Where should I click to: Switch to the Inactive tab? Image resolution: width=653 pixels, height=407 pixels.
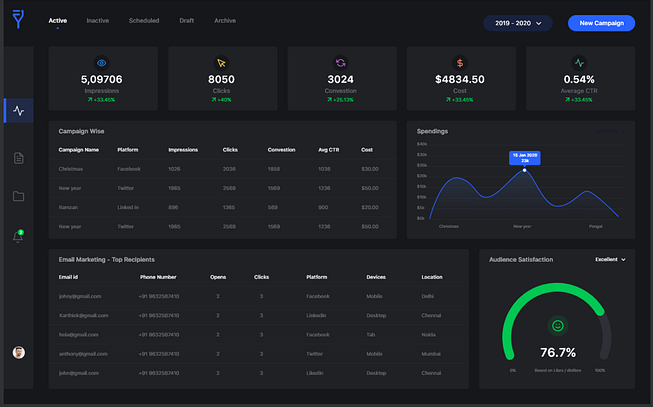coord(98,21)
